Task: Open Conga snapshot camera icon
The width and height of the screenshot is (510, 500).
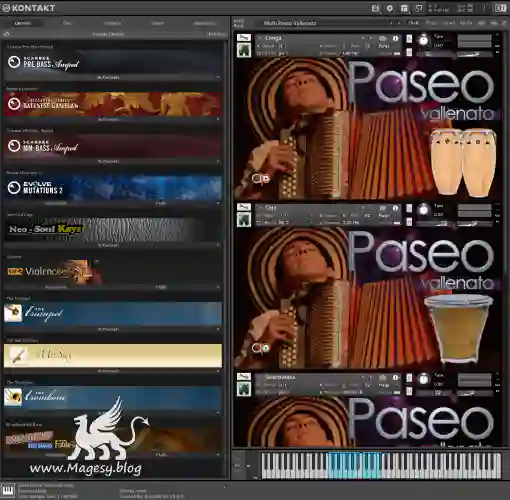Action: (383, 39)
